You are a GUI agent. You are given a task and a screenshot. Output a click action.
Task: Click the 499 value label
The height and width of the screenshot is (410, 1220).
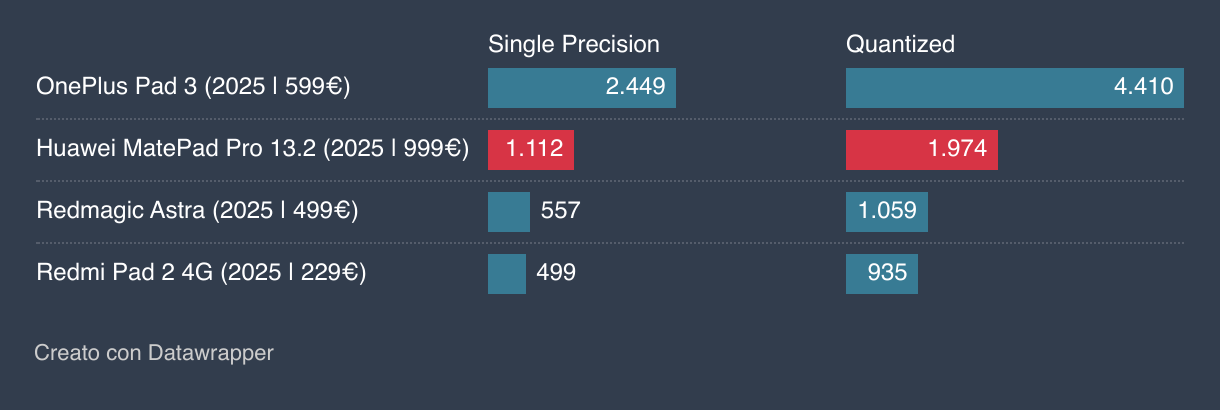tap(556, 273)
